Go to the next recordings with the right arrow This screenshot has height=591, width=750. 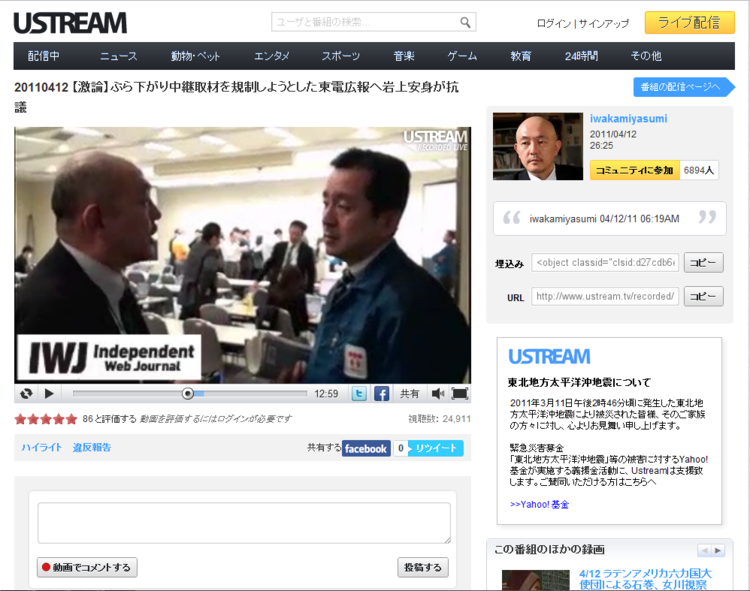coord(718,550)
